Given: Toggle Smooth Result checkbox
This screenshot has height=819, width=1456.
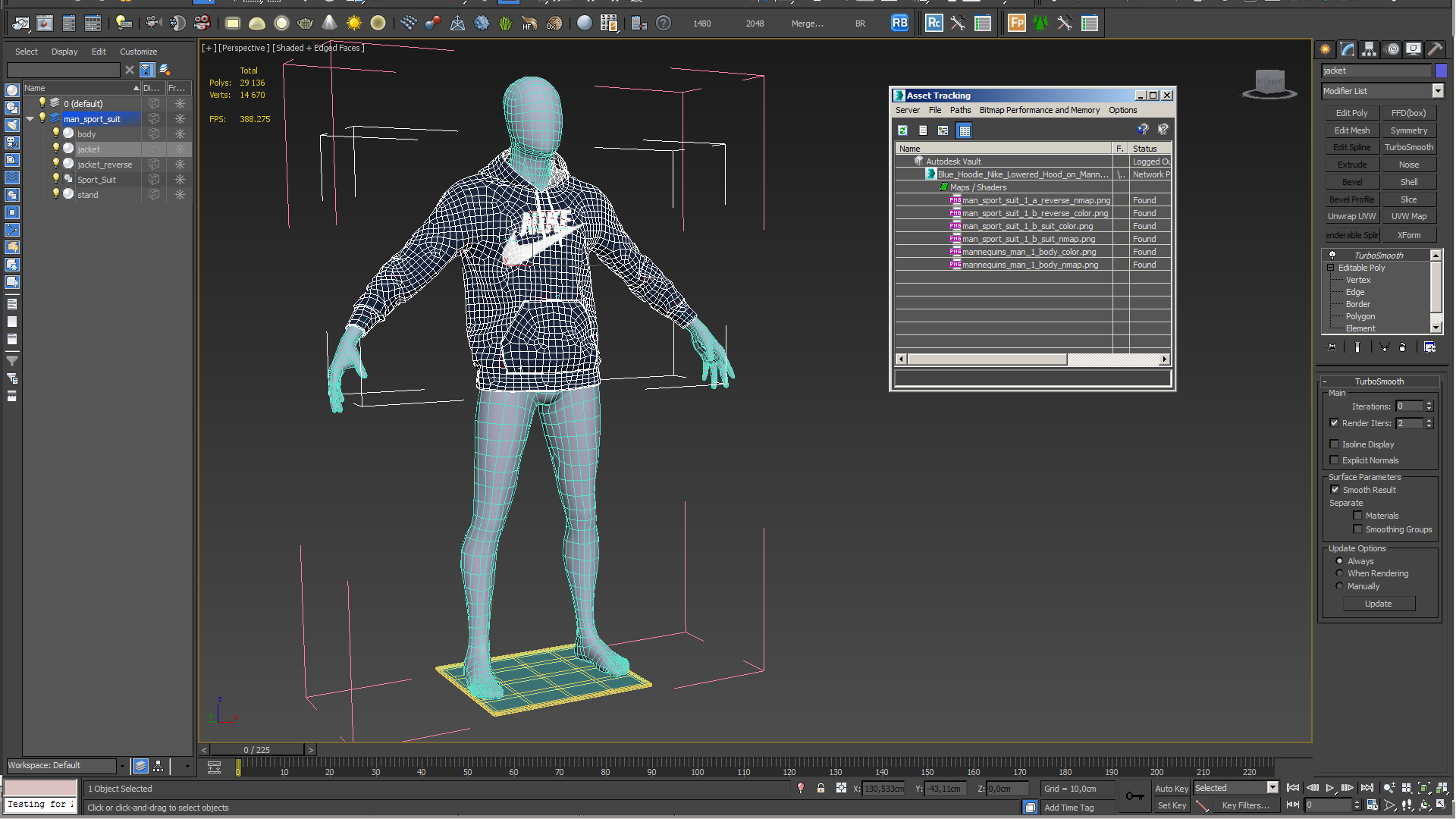Looking at the screenshot, I should tap(1335, 489).
